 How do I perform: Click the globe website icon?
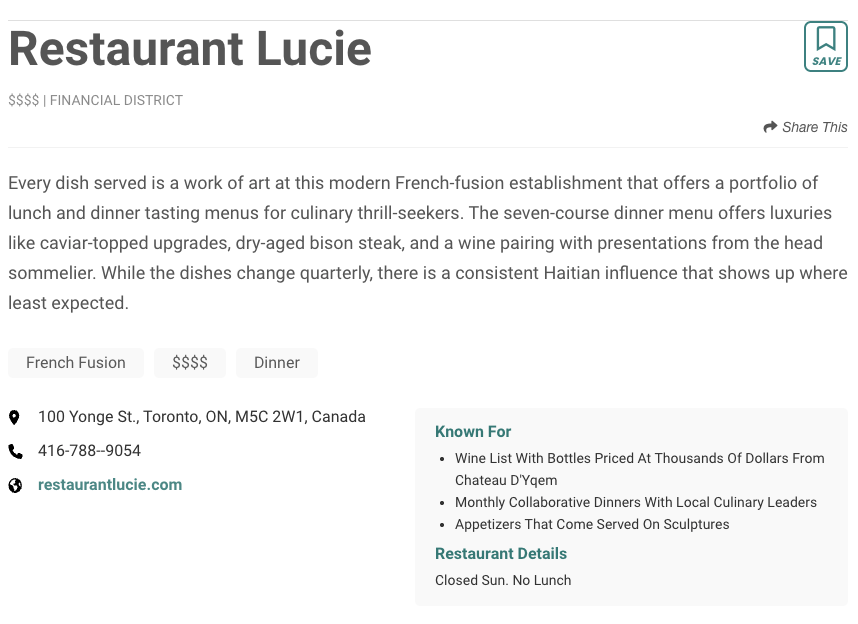coord(15,485)
